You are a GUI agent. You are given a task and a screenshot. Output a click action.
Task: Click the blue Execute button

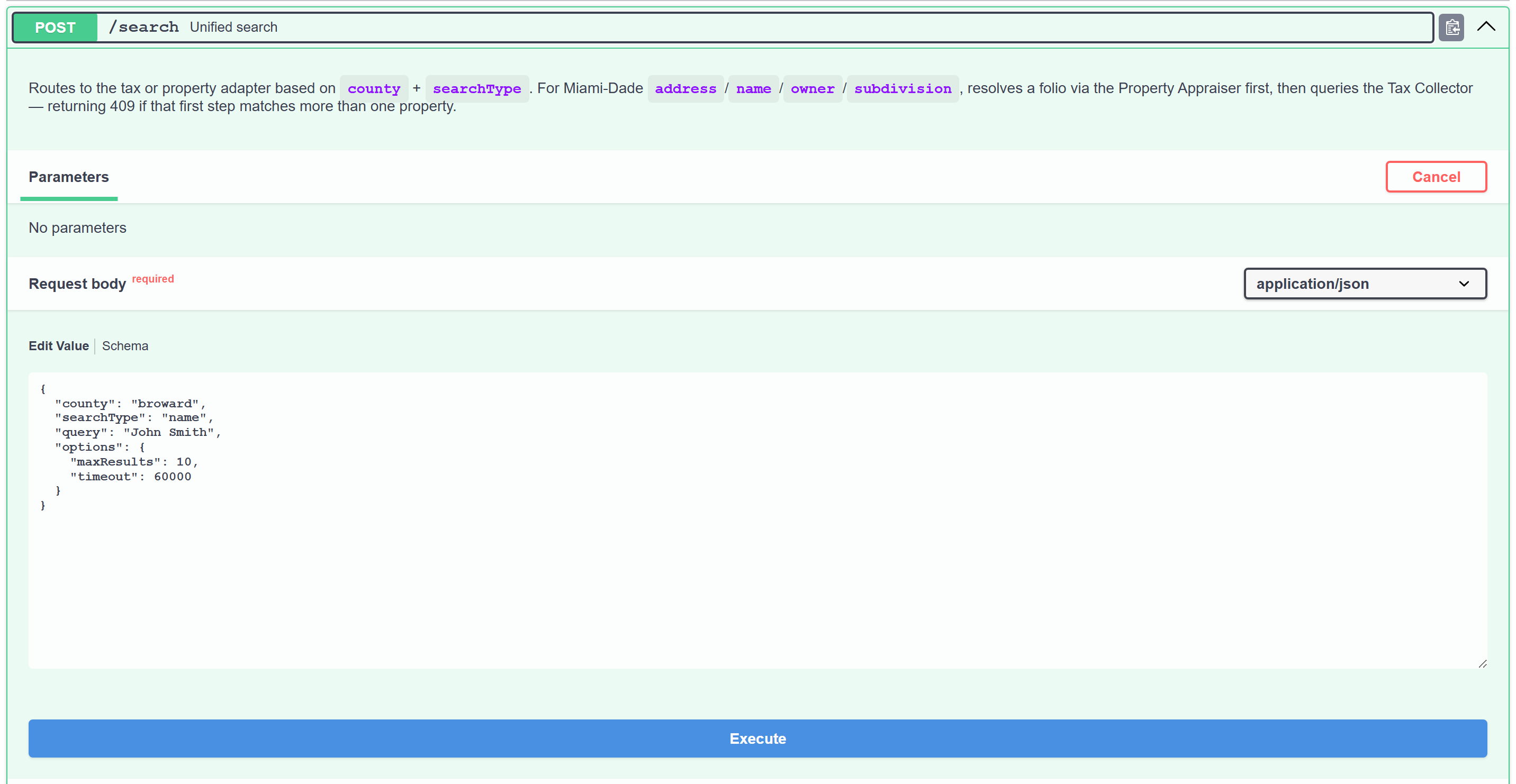point(757,738)
